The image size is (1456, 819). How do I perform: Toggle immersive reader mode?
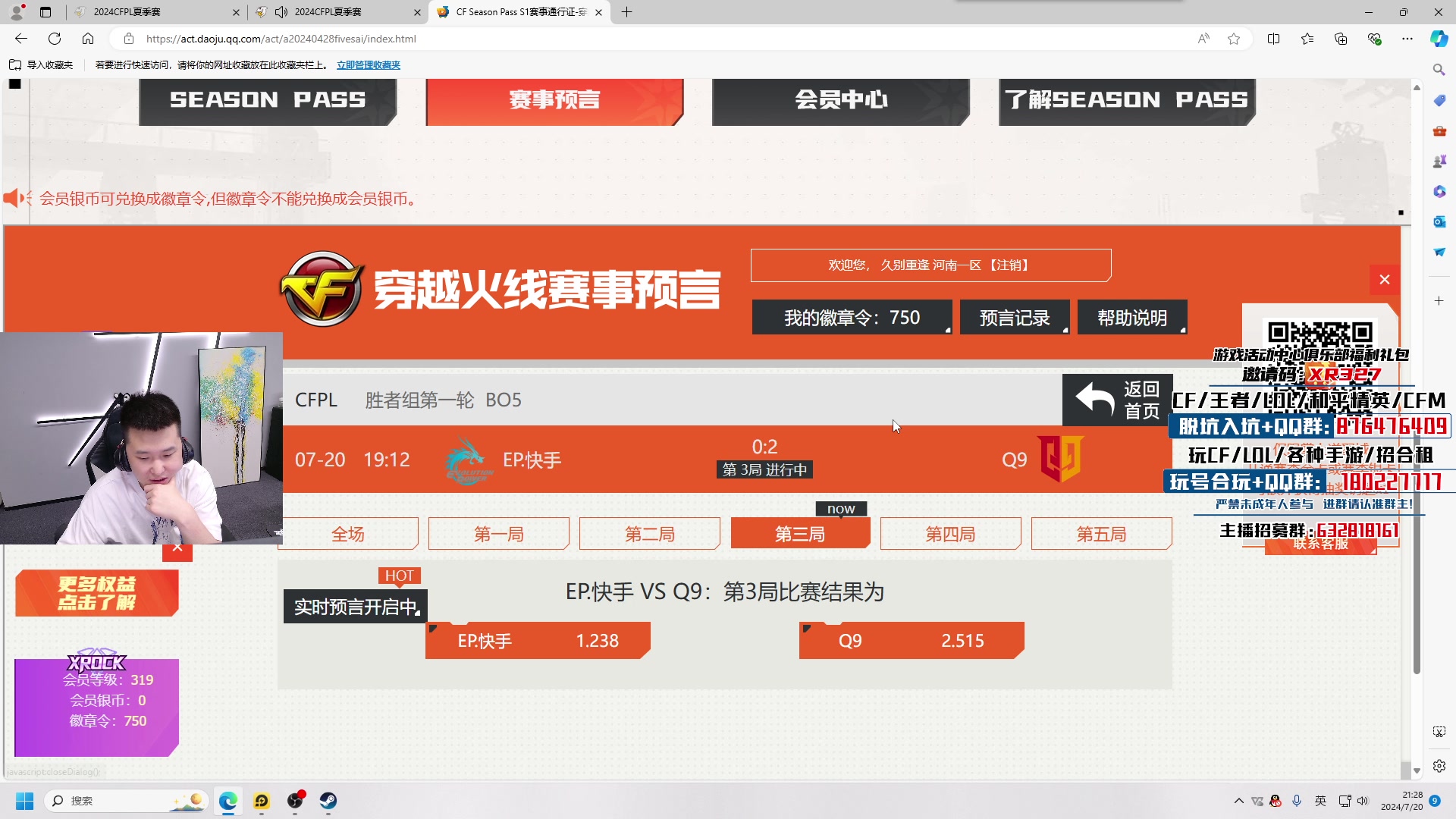click(1203, 39)
